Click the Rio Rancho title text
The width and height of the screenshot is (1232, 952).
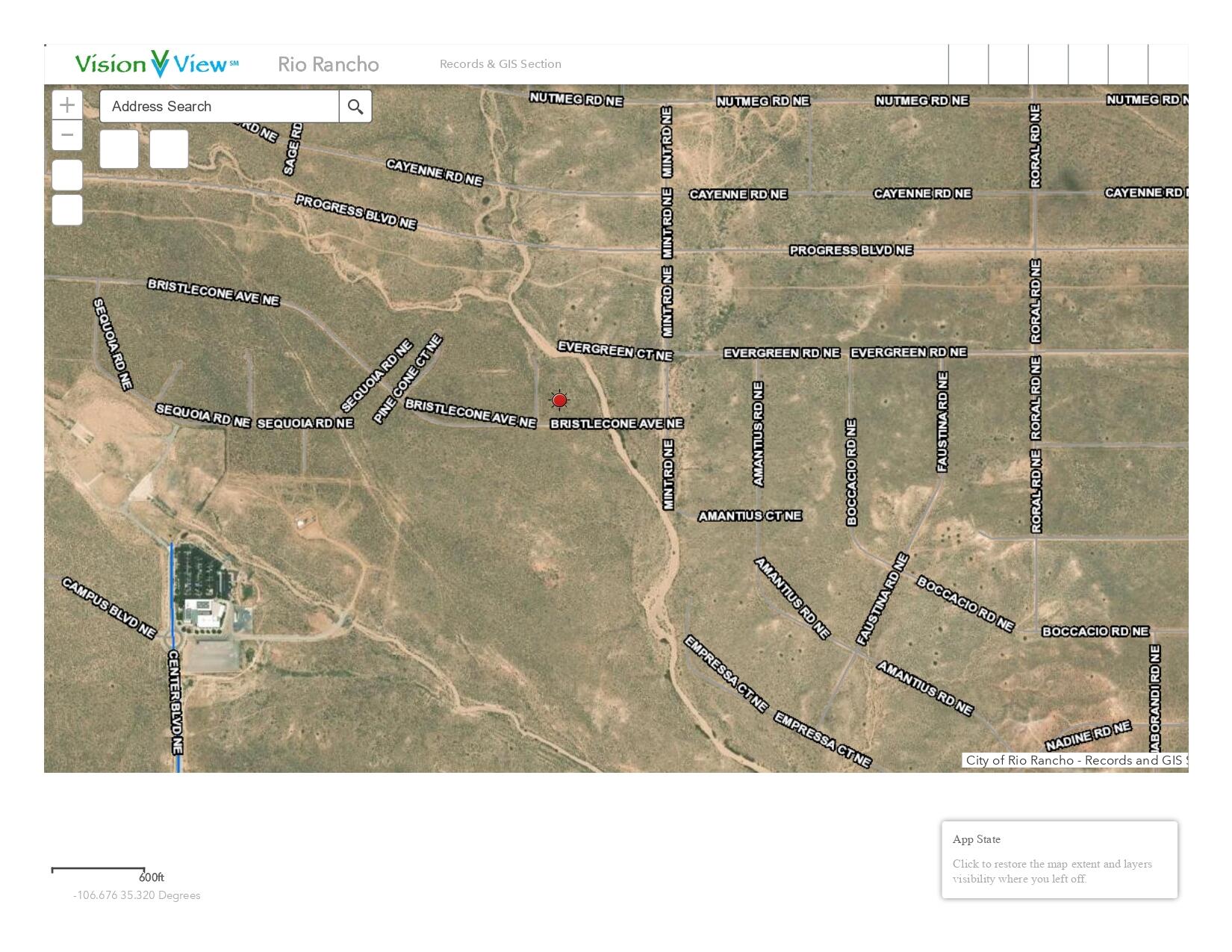328,64
